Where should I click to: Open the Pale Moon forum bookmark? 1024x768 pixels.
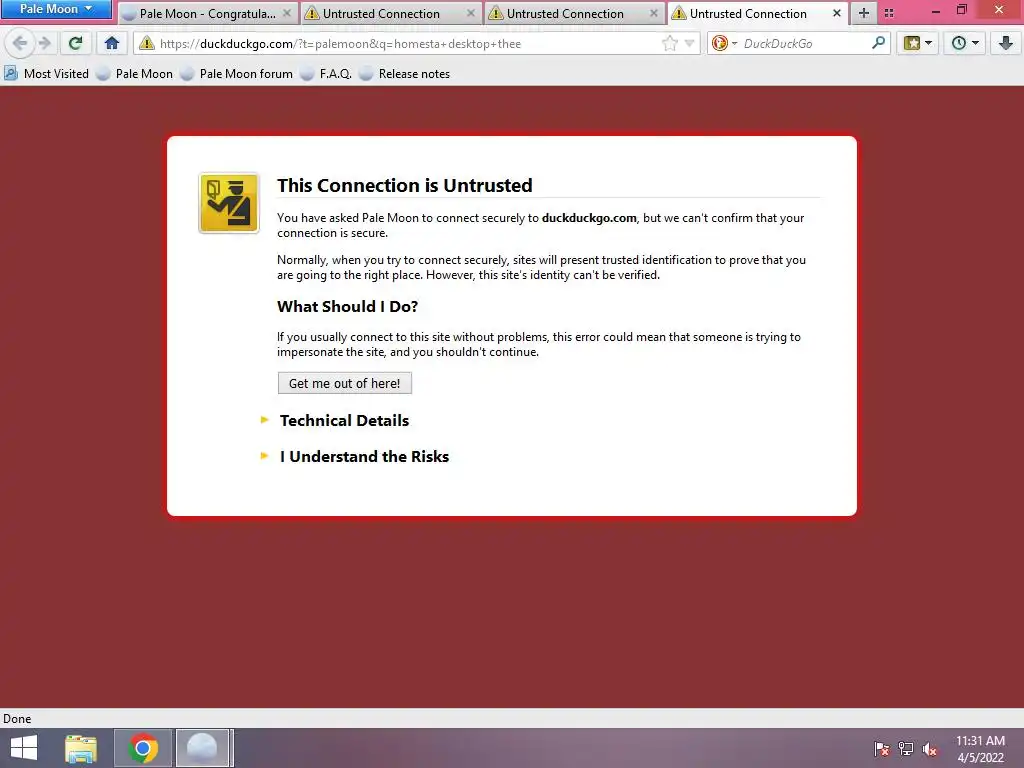pyautogui.click(x=236, y=74)
